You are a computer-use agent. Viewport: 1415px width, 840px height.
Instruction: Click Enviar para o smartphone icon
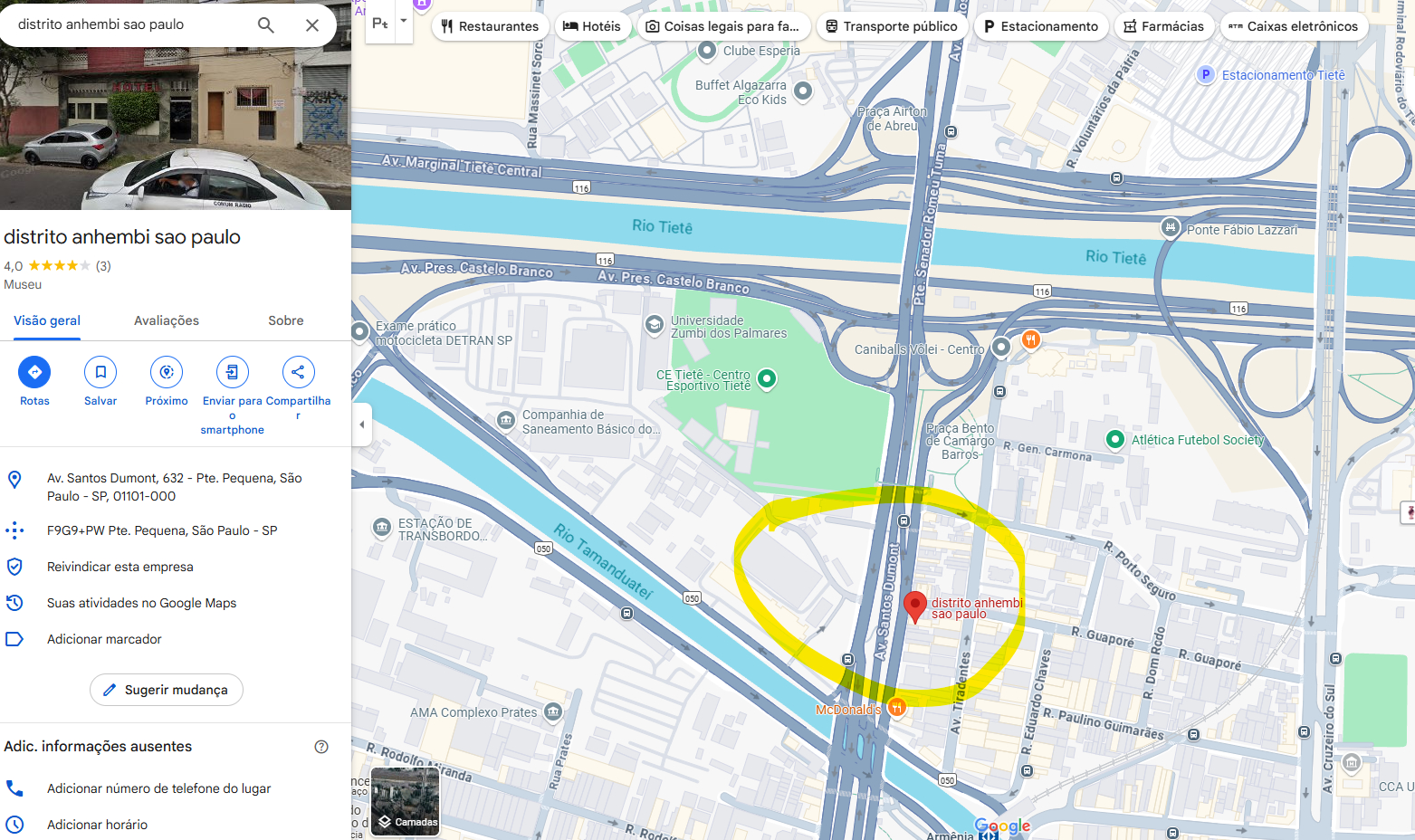tap(233, 372)
